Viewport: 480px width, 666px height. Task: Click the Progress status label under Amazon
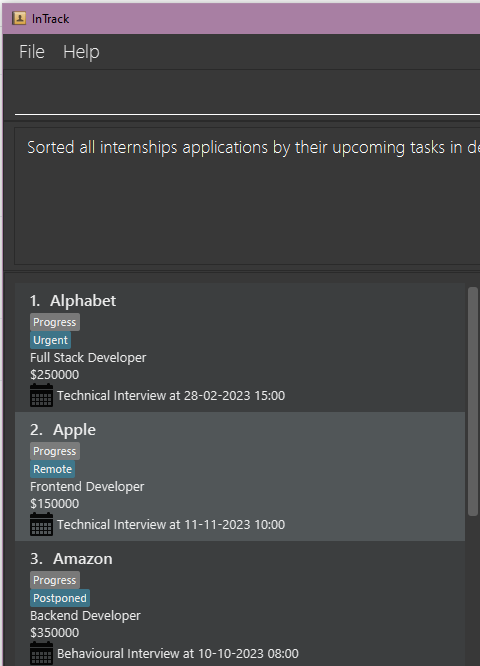click(55, 580)
